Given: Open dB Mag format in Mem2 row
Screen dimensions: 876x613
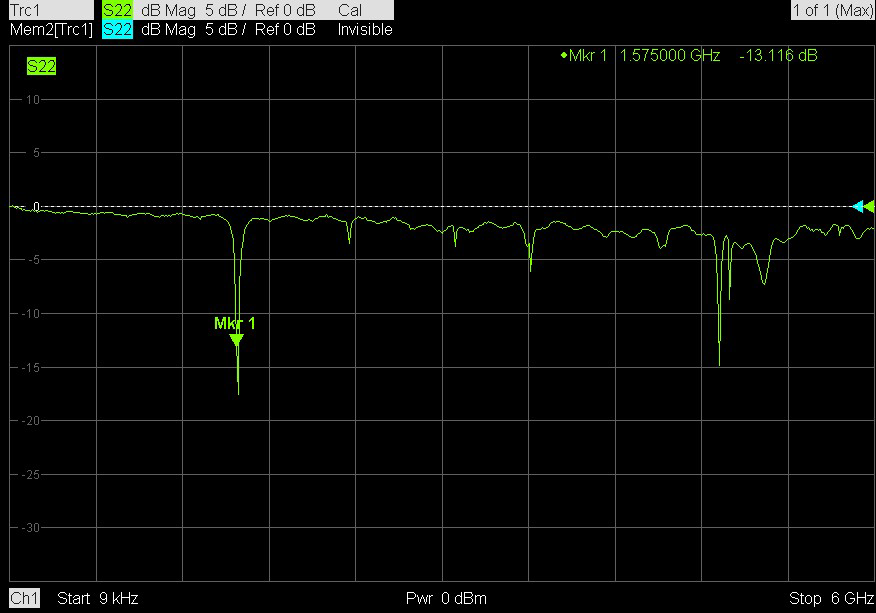Looking at the screenshot, I should (x=168, y=30).
